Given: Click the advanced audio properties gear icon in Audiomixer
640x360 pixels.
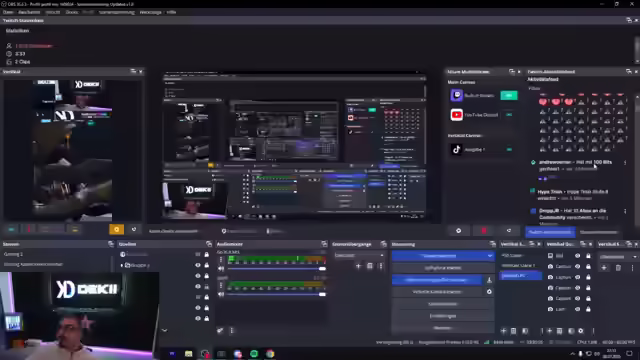Looking at the screenshot, I should point(220,330).
